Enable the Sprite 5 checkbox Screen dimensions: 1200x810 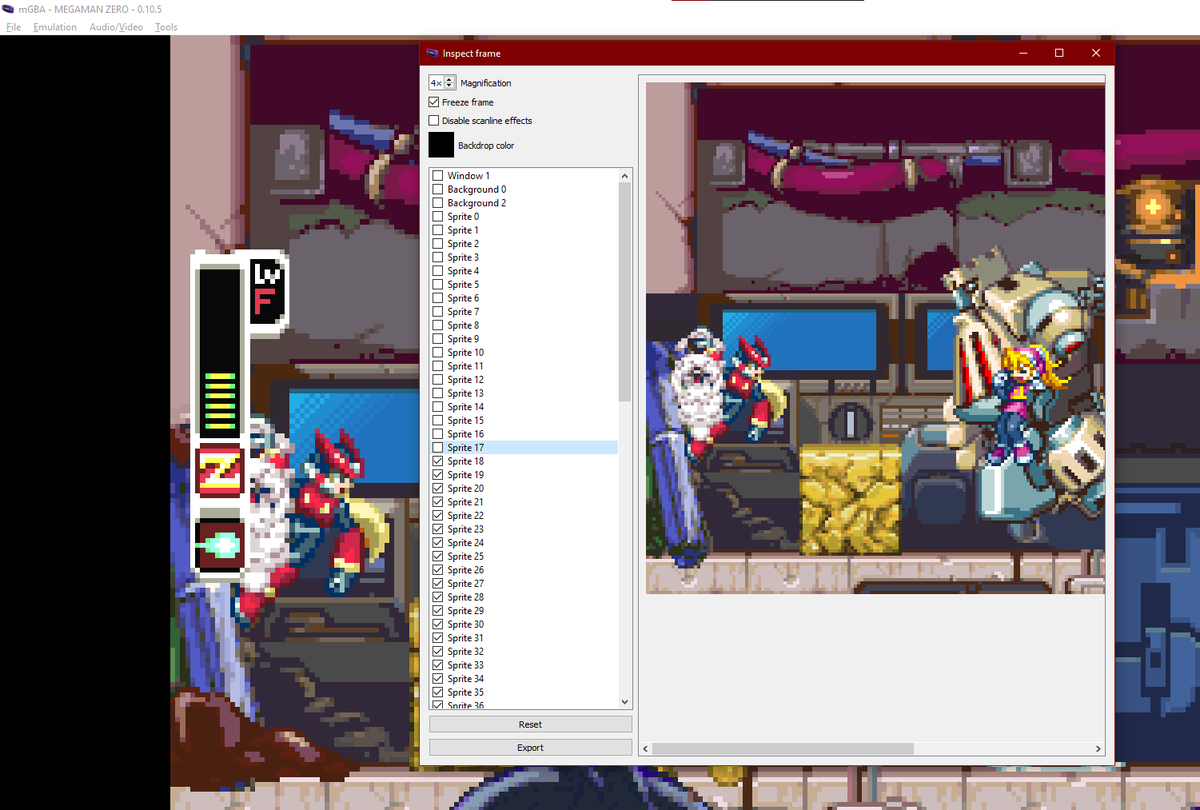click(438, 285)
